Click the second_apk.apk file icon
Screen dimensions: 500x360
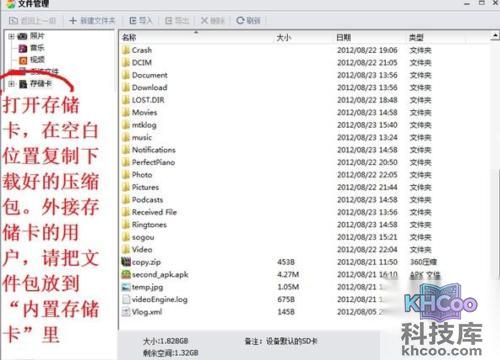pos(126,274)
